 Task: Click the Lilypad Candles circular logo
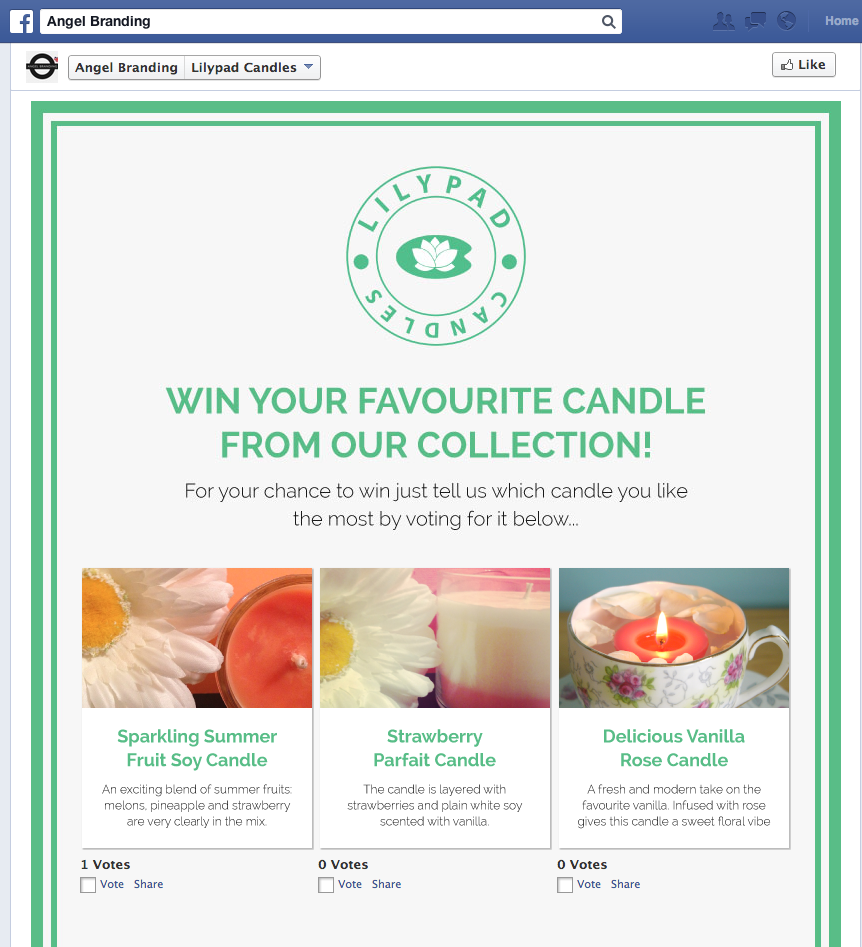[436, 256]
